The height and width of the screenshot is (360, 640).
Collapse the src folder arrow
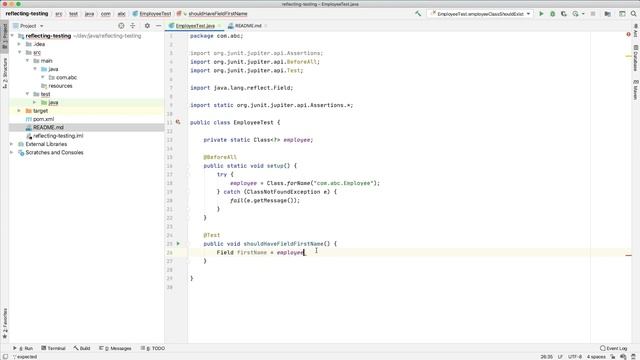[19, 53]
